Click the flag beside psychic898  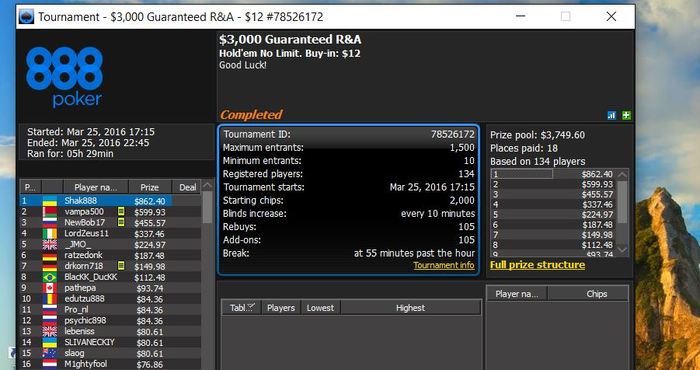click(x=50, y=321)
